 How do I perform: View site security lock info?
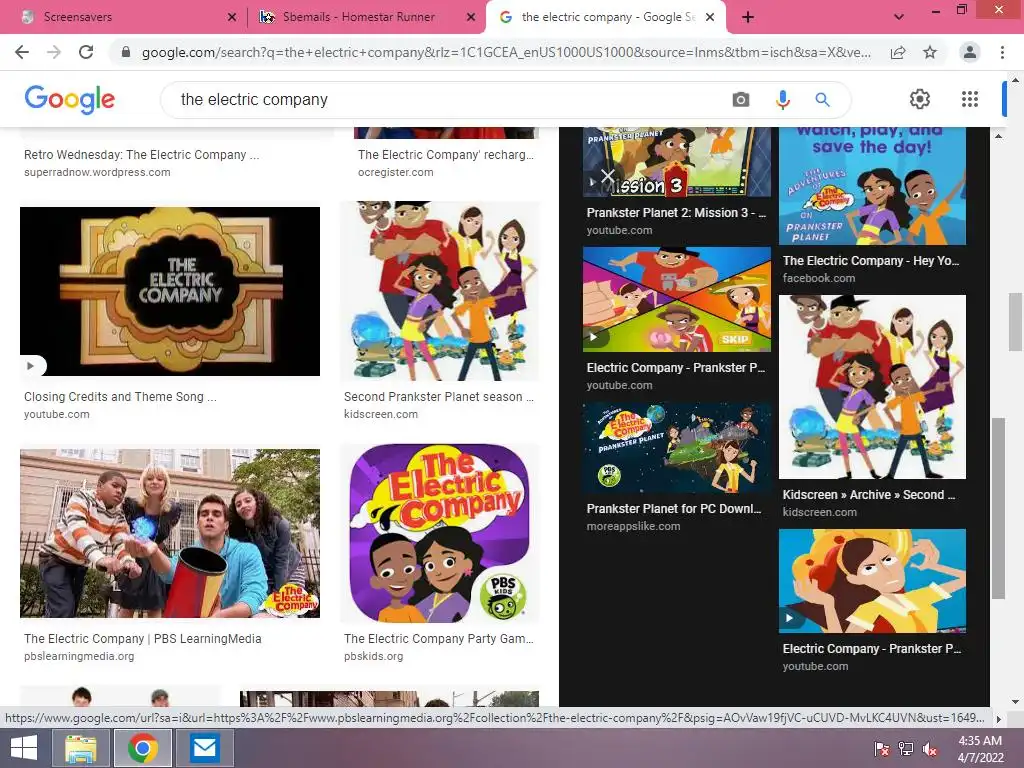[126, 52]
